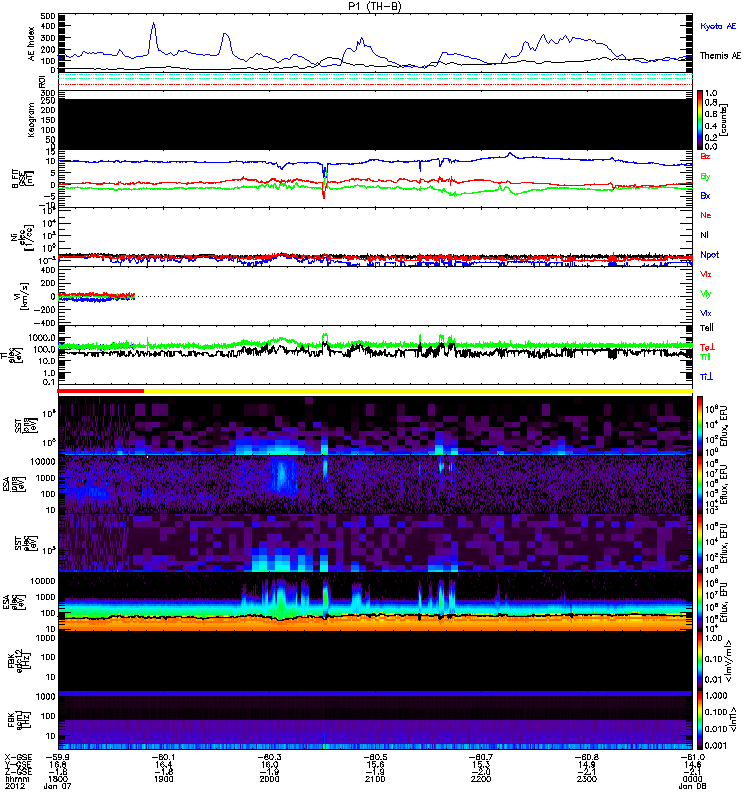Image resolution: width=750 pixels, height=800 pixels.
Task: Click the 2012 year label
Action: coord(14,786)
